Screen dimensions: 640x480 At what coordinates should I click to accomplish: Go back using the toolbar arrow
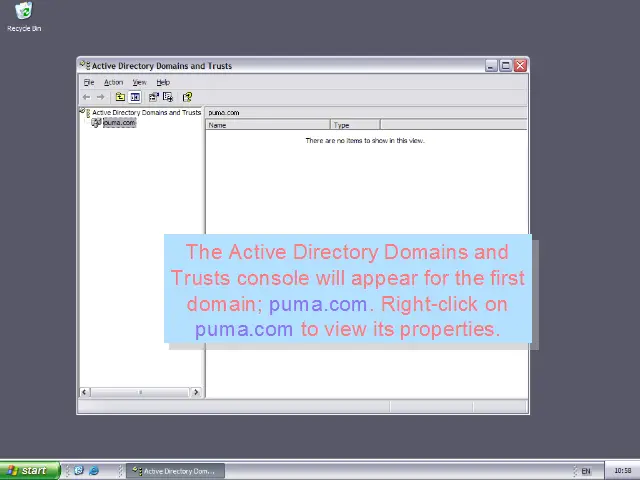pos(86,97)
